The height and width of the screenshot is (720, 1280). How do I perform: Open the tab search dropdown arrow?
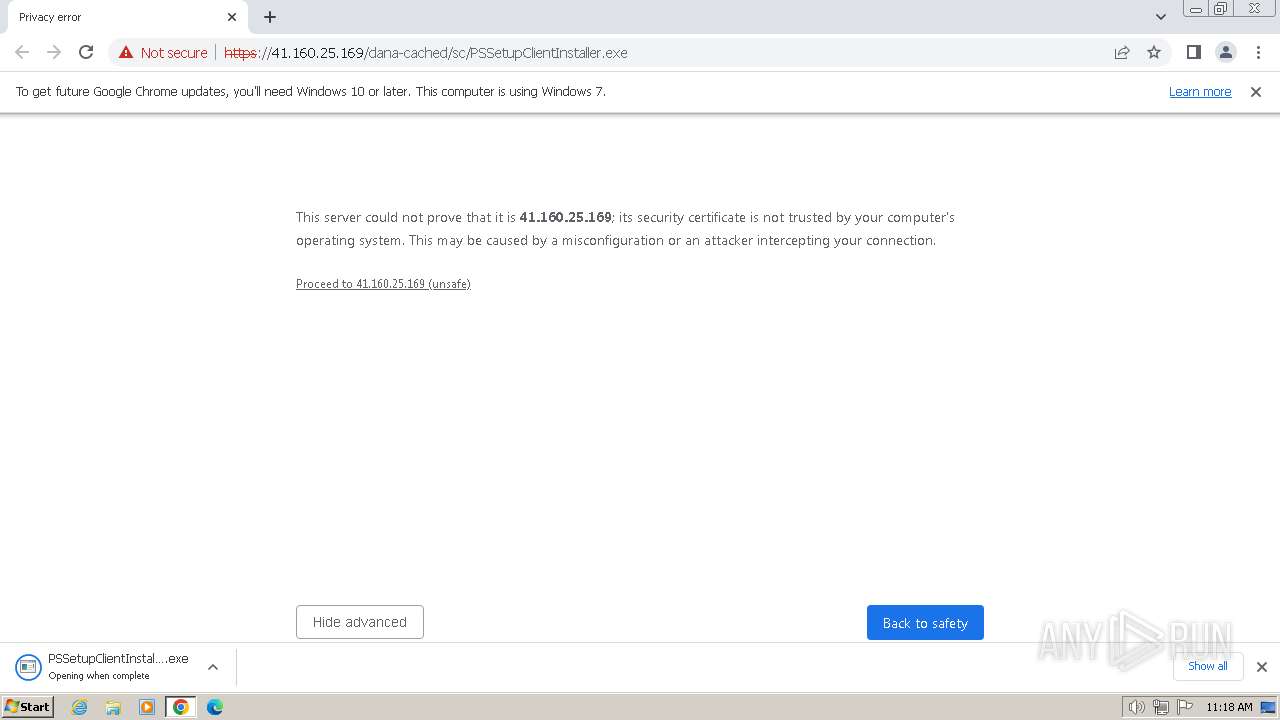(x=1160, y=17)
